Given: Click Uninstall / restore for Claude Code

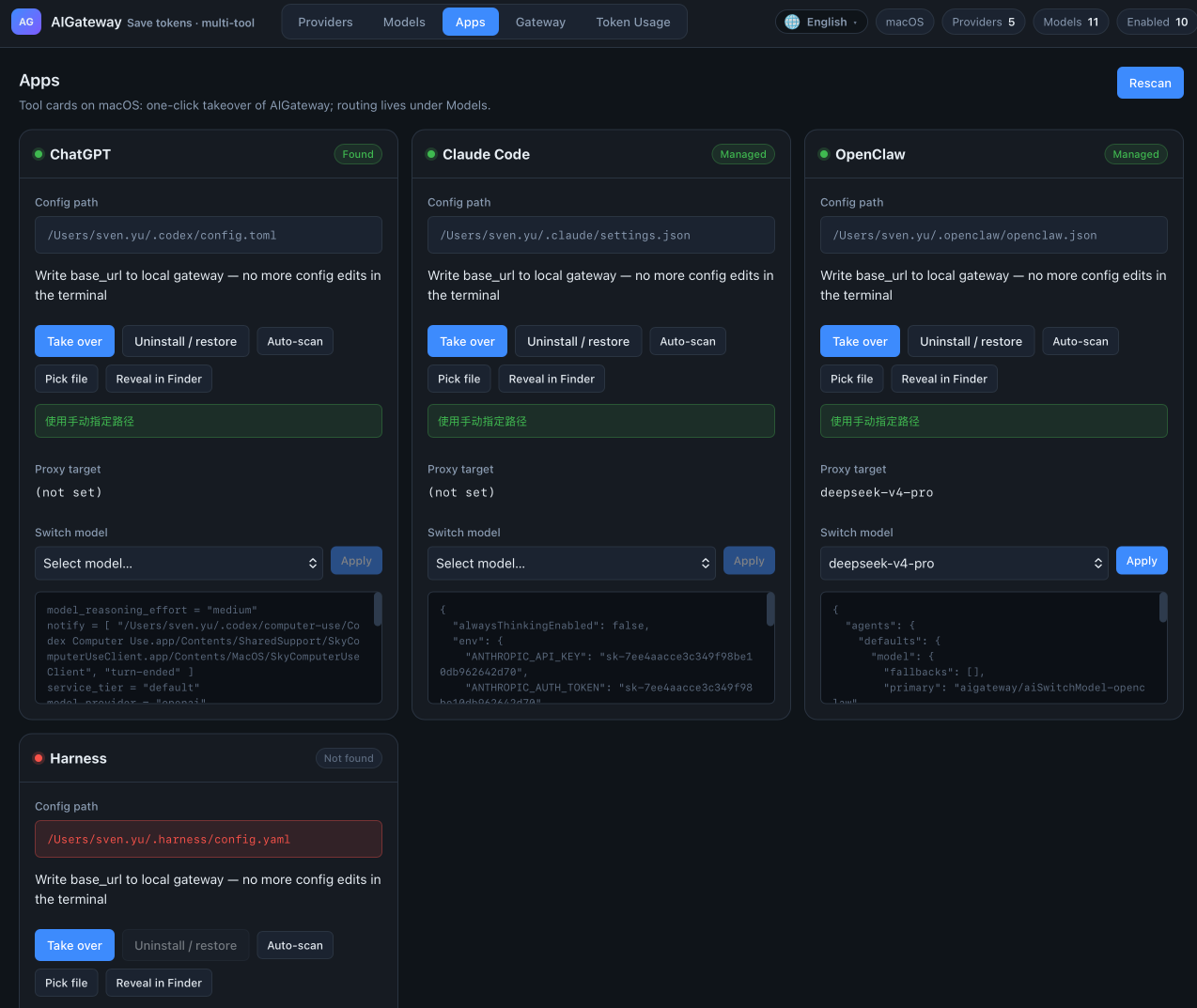Looking at the screenshot, I should click(579, 341).
